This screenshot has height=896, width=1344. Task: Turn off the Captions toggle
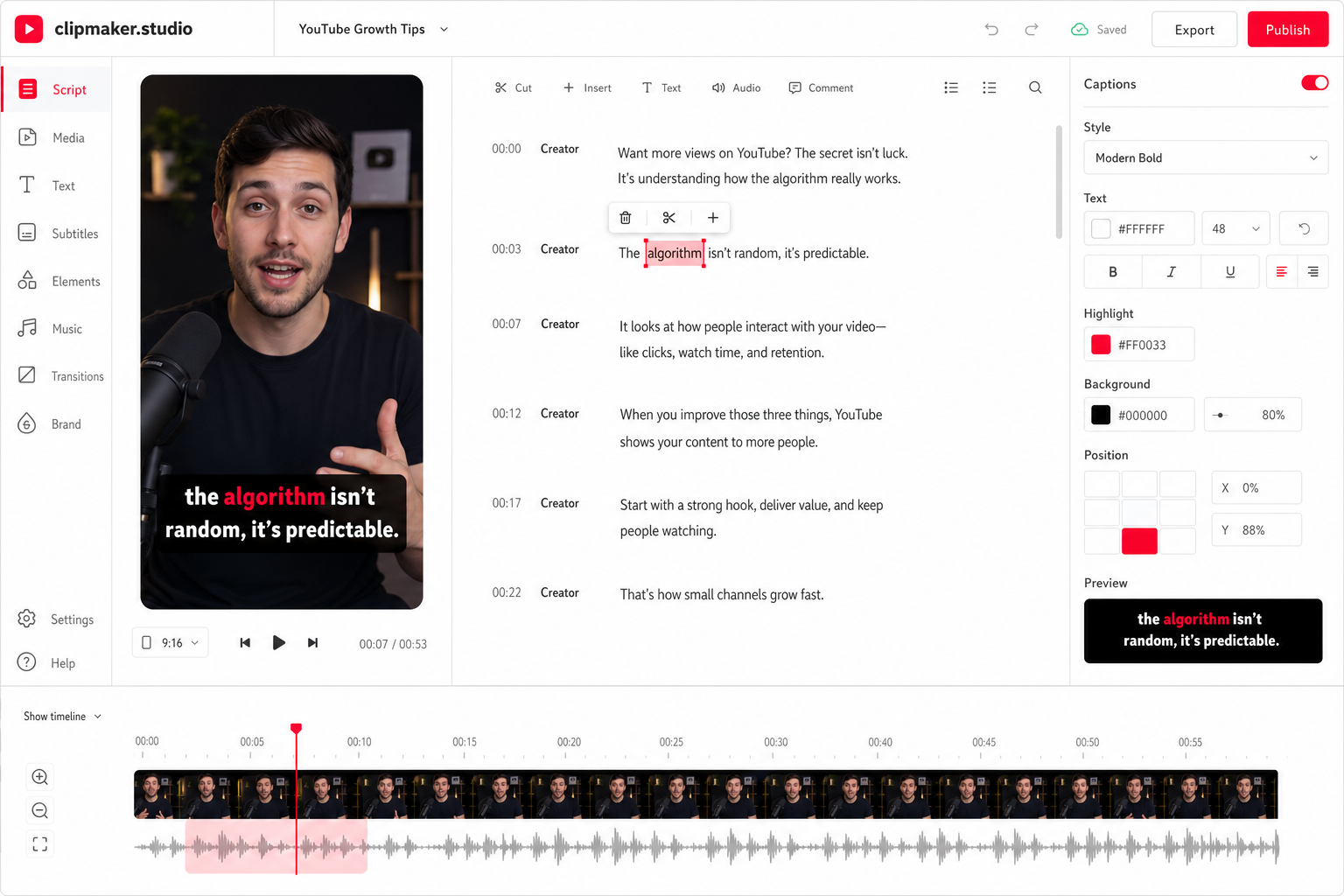pos(1315,83)
